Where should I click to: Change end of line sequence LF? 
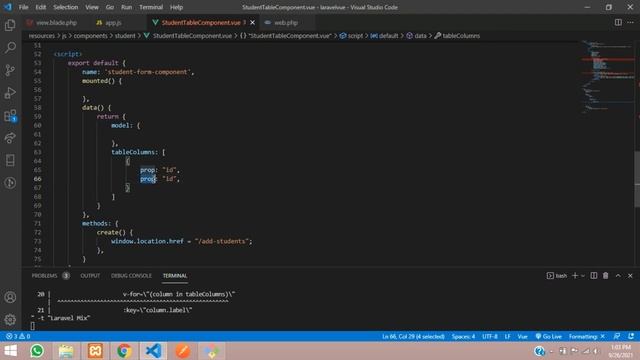pos(507,336)
